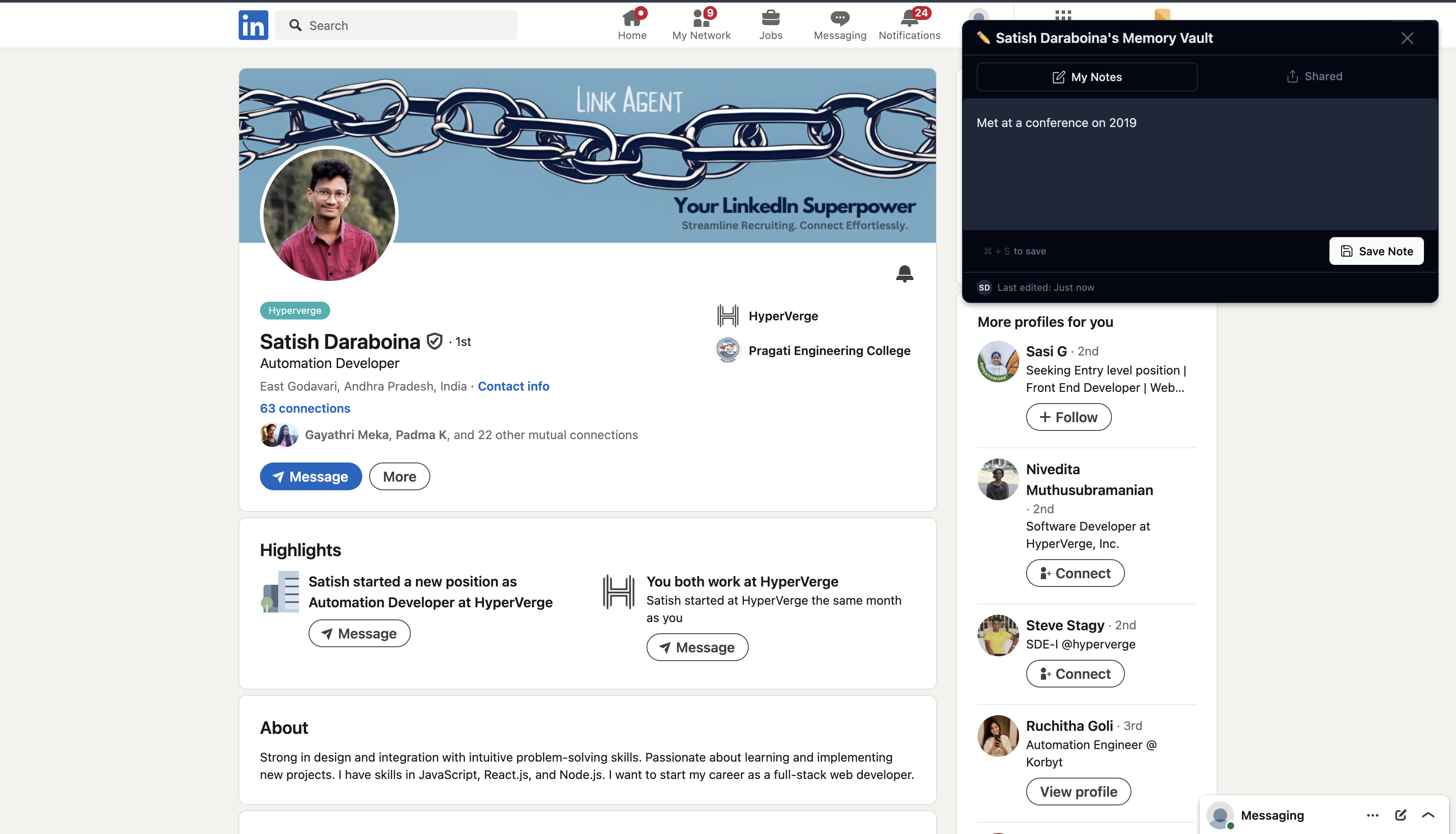Click the LinkedIn Search field

point(396,25)
